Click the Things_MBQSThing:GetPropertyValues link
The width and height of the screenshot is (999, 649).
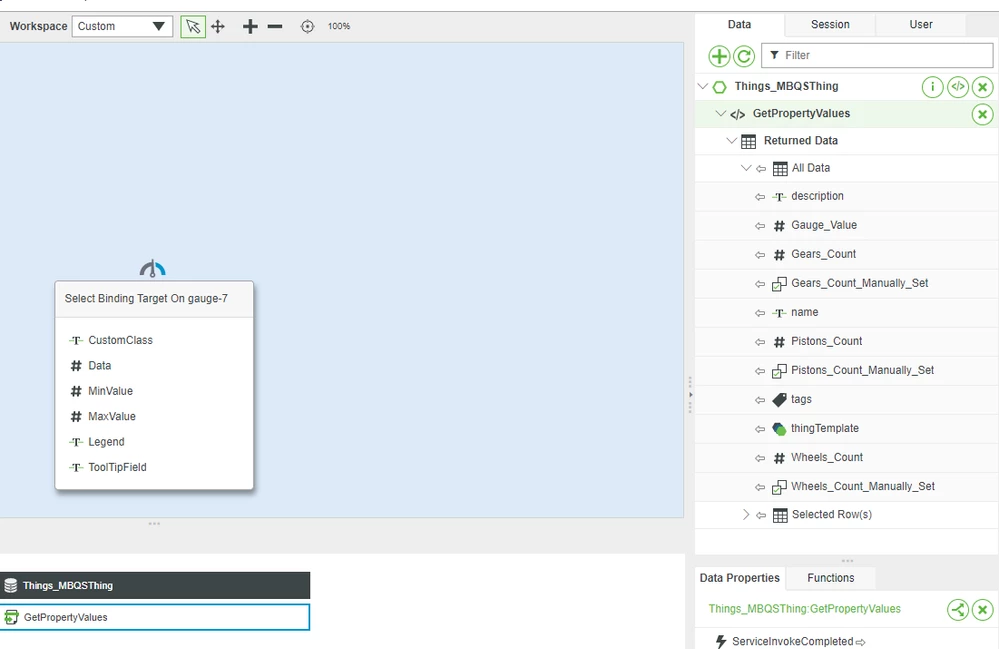point(804,609)
